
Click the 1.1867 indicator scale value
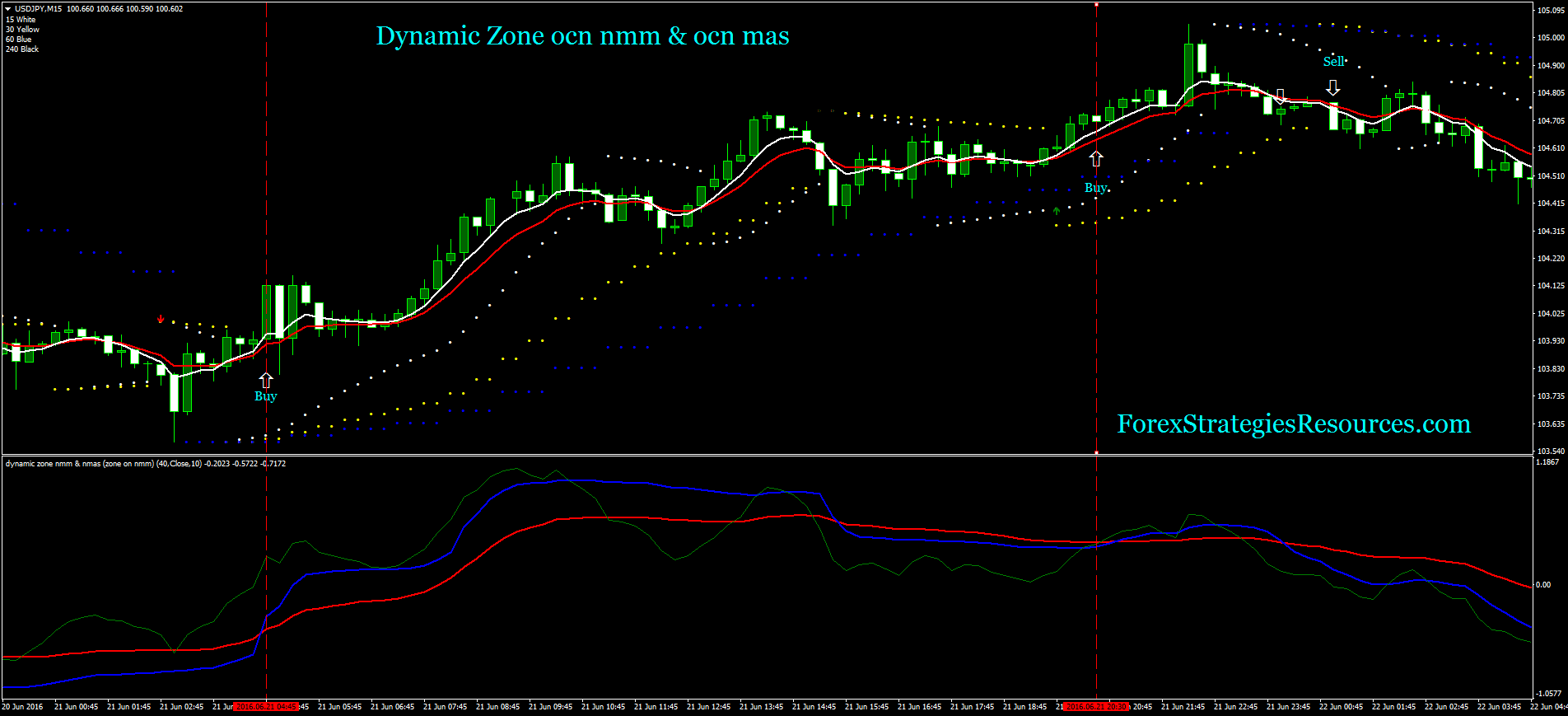(1548, 462)
